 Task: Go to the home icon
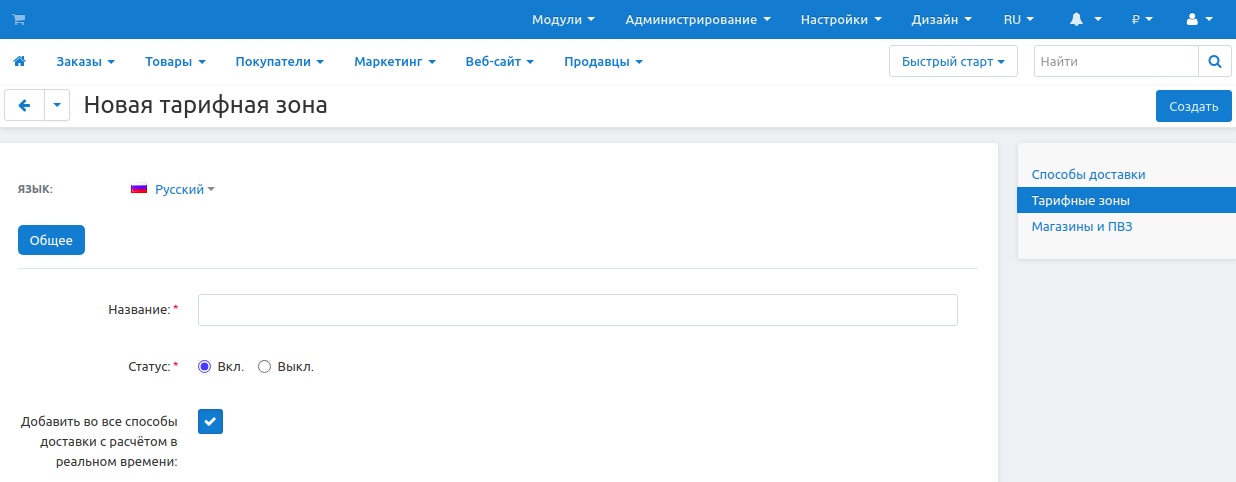tap(19, 62)
